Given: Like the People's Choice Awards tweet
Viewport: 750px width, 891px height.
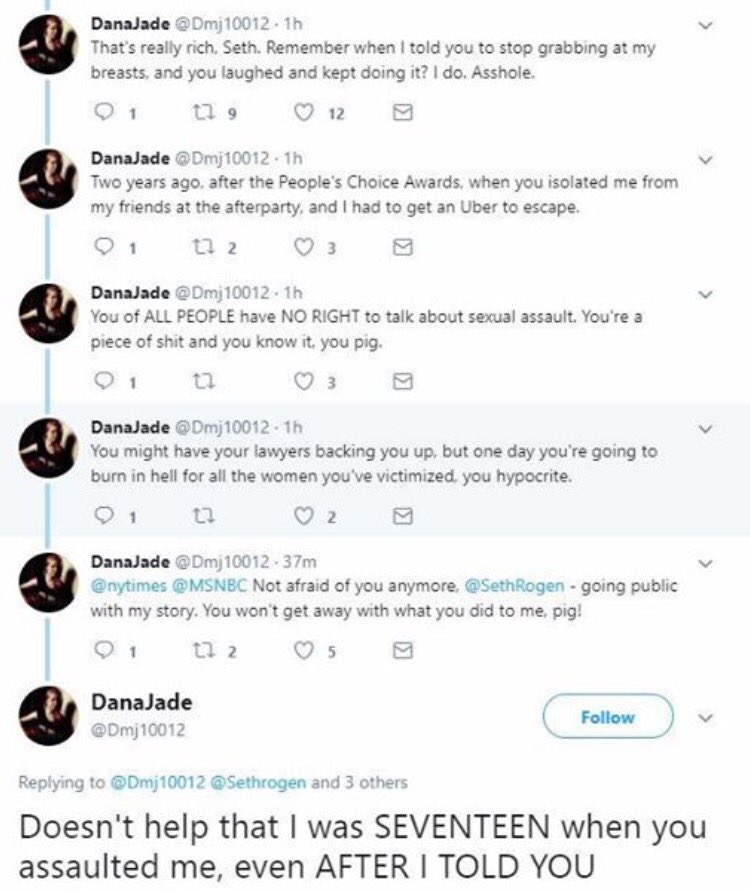Looking at the screenshot, I should (304, 247).
